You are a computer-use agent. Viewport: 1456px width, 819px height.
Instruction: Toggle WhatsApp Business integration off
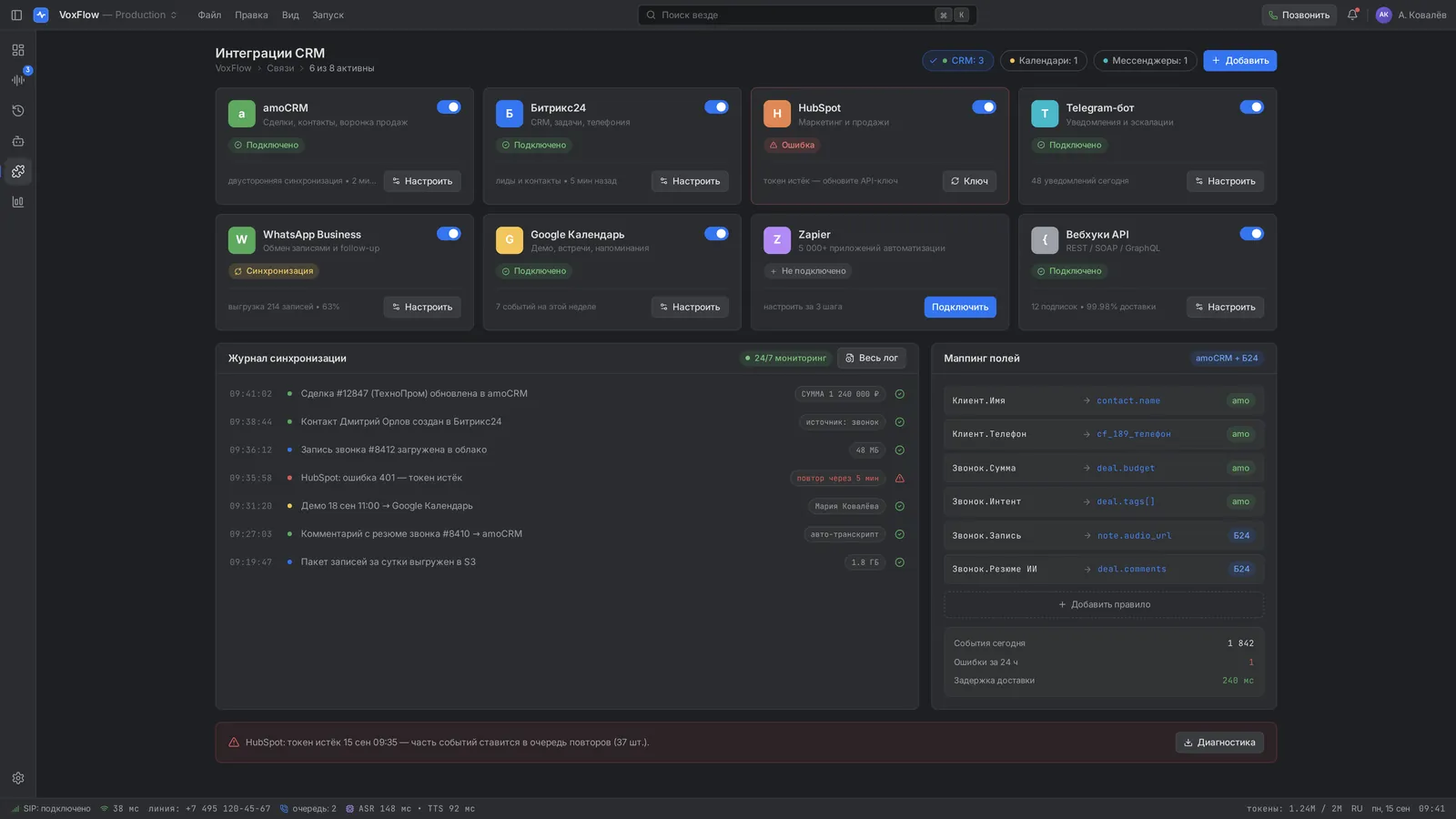(449, 234)
